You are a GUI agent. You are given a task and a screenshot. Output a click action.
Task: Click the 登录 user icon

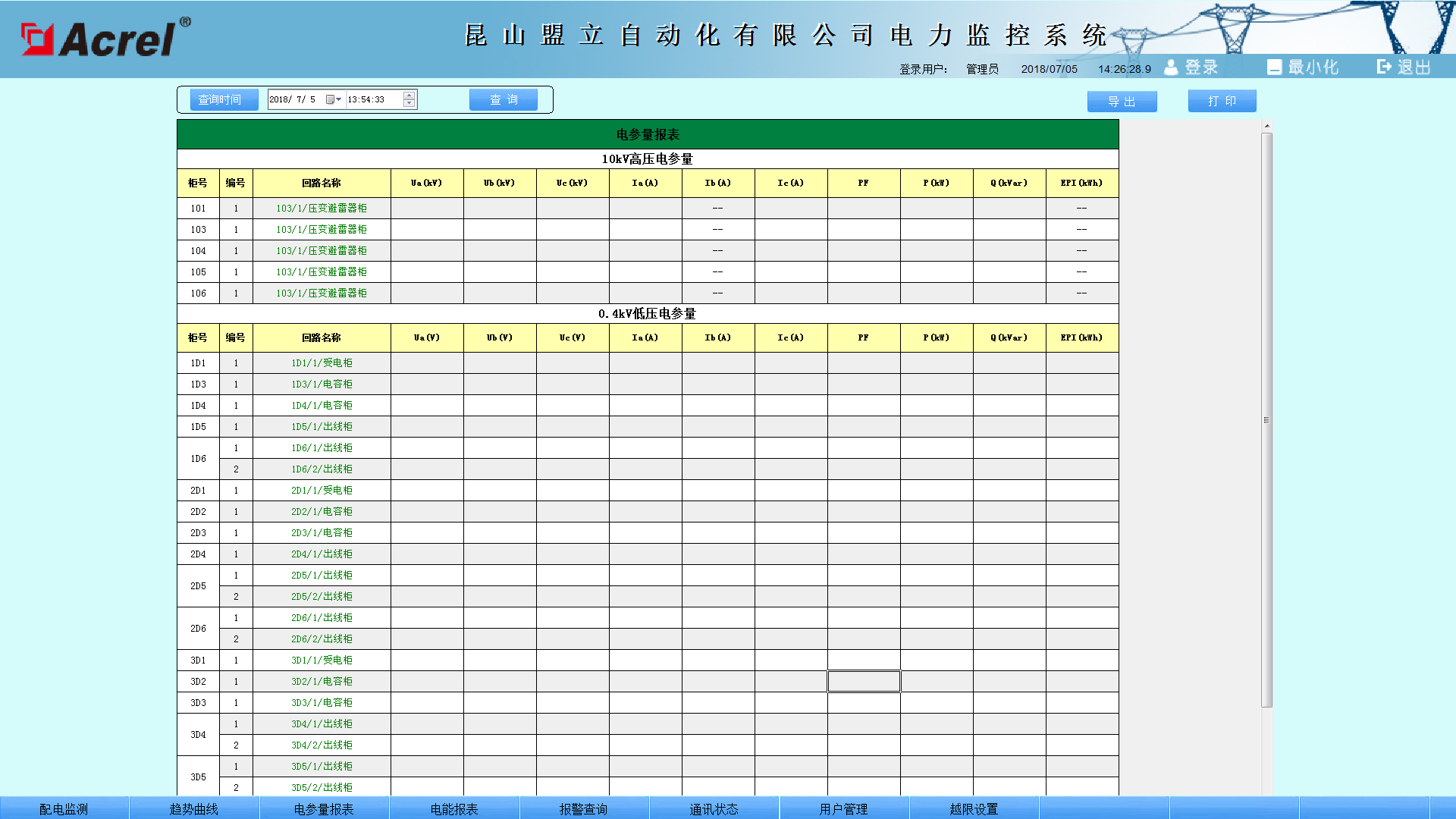tap(1171, 67)
